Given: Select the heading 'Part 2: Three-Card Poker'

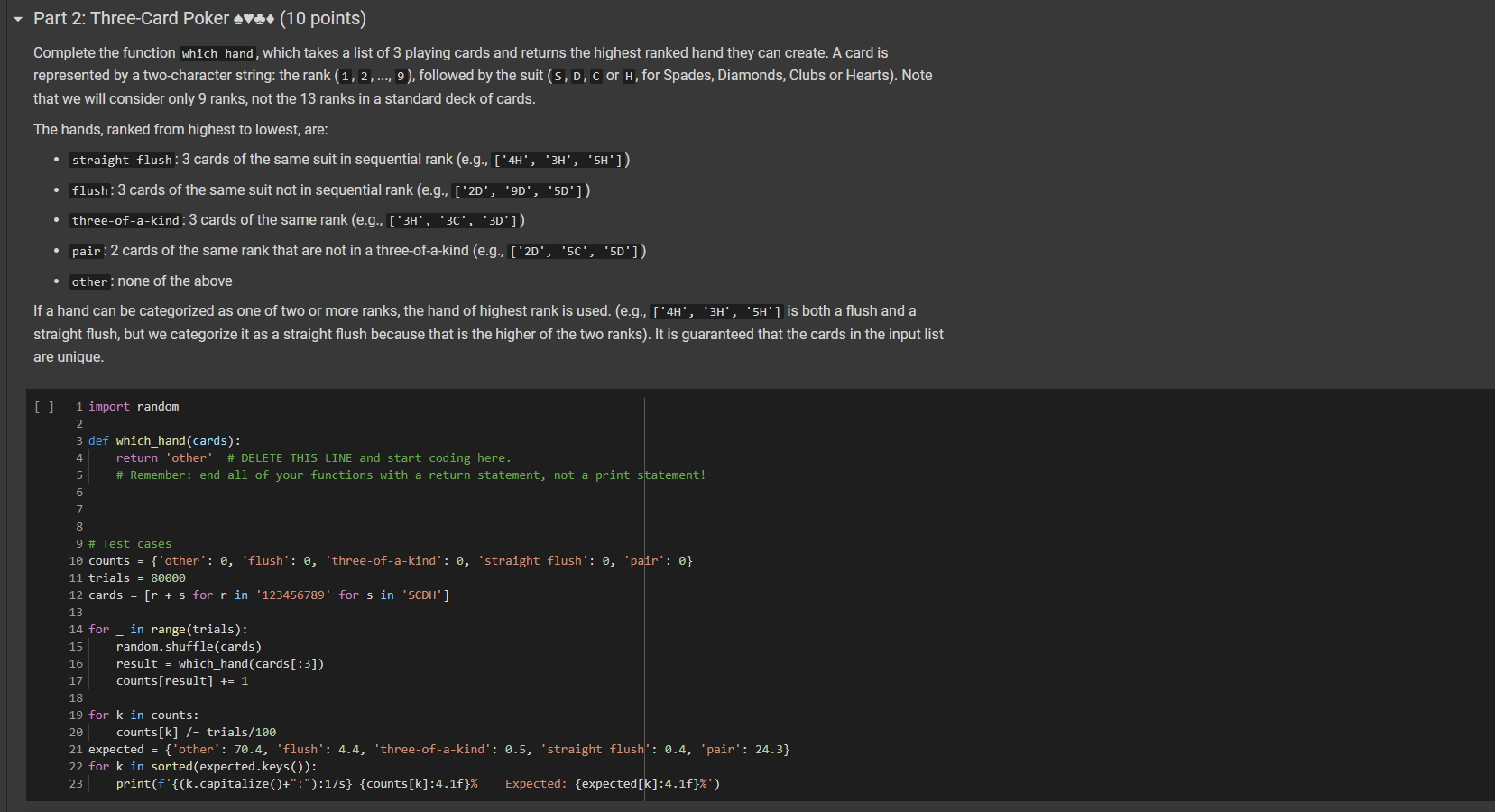Looking at the screenshot, I should [x=199, y=18].
